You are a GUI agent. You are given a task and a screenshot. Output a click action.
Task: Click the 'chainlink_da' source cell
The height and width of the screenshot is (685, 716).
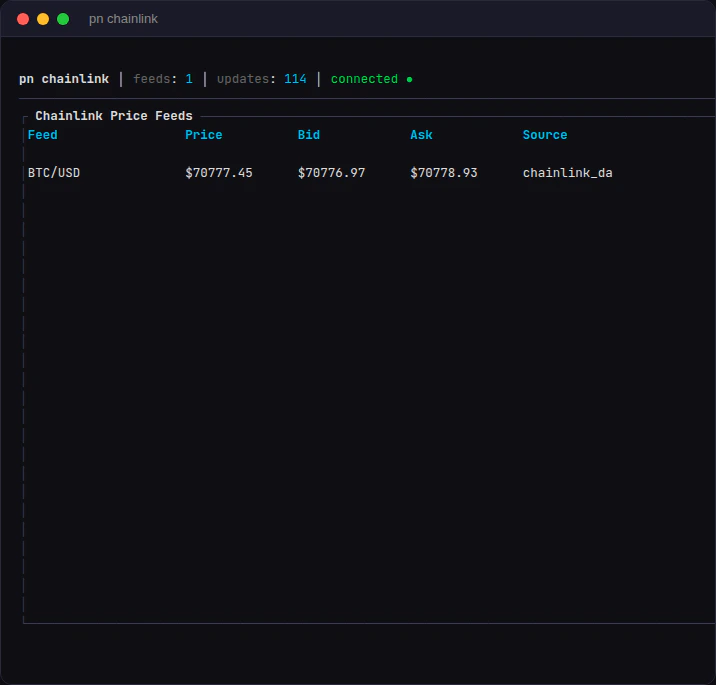568,173
